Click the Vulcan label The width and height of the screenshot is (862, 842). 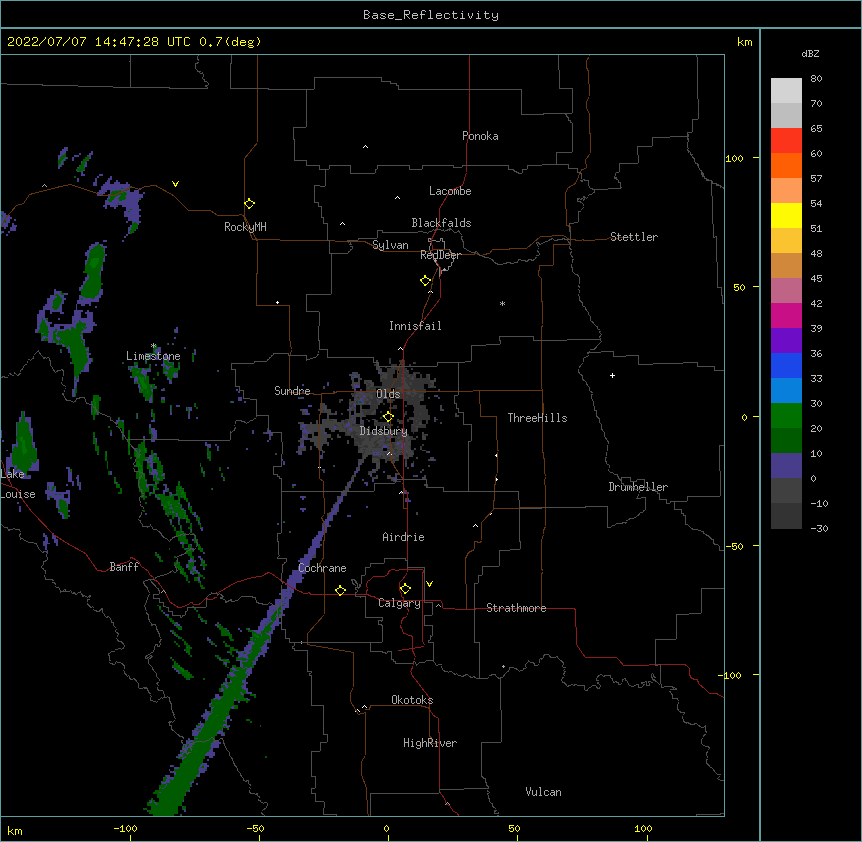pos(543,792)
